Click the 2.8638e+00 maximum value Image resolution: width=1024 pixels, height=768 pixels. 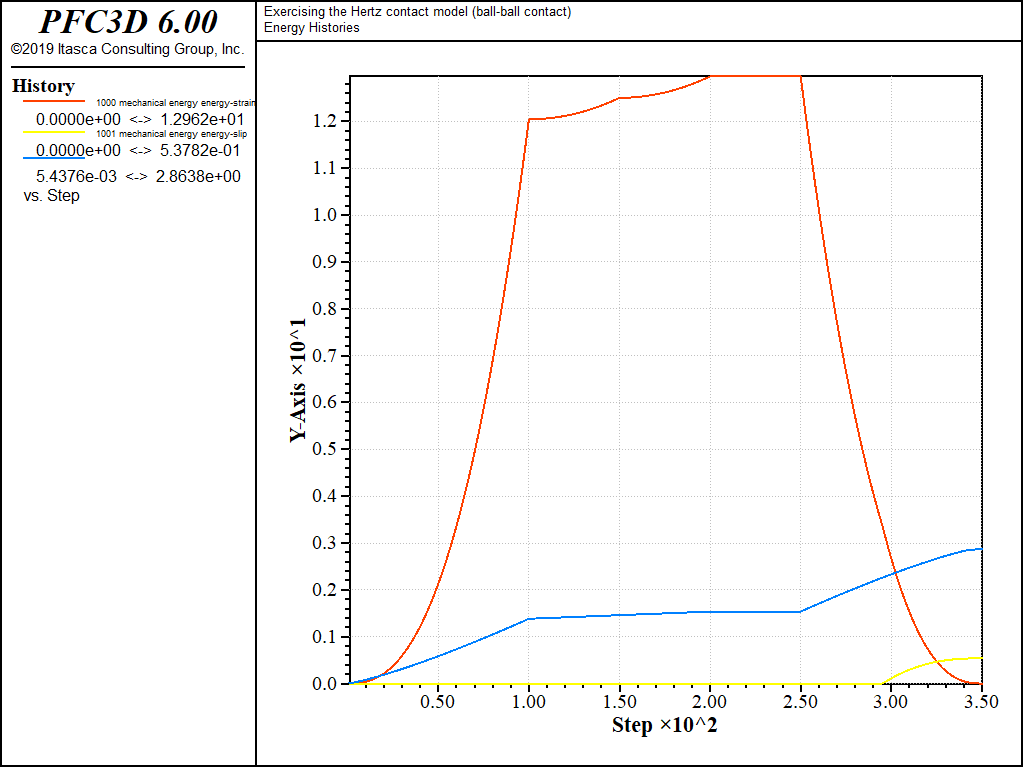[198, 176]
